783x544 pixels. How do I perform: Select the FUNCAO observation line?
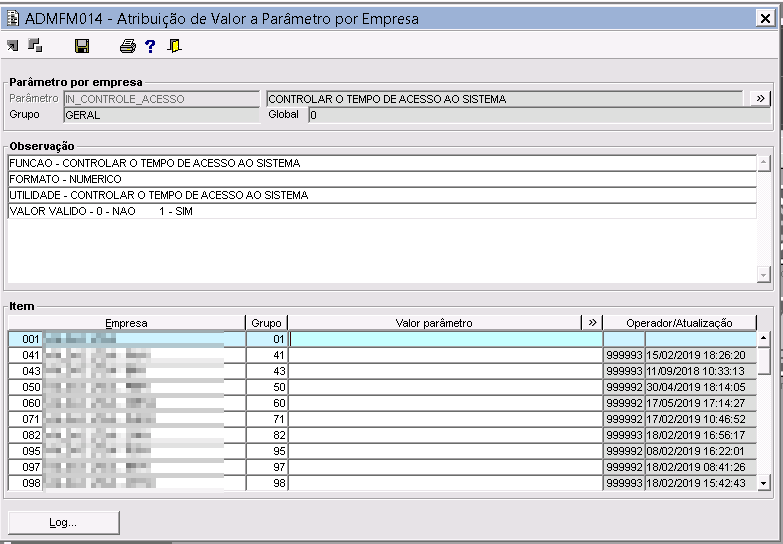tap(382, 163)
